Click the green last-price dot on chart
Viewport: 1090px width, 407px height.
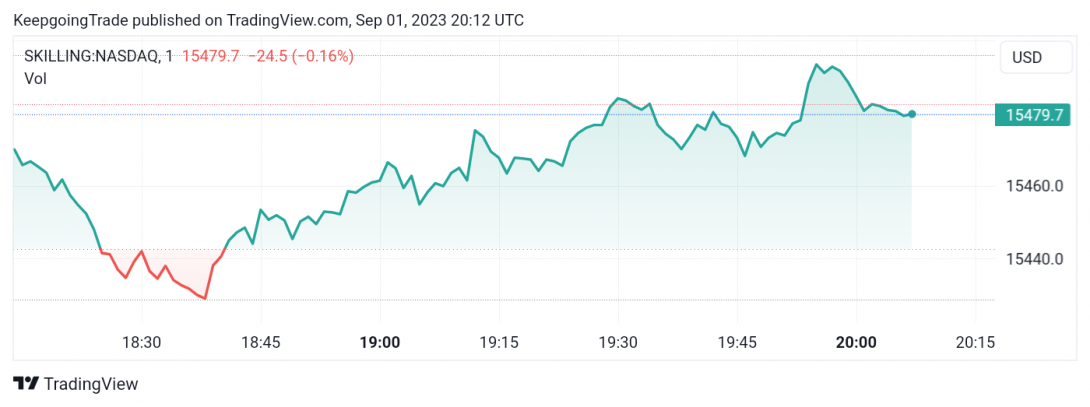pos(911,114)
